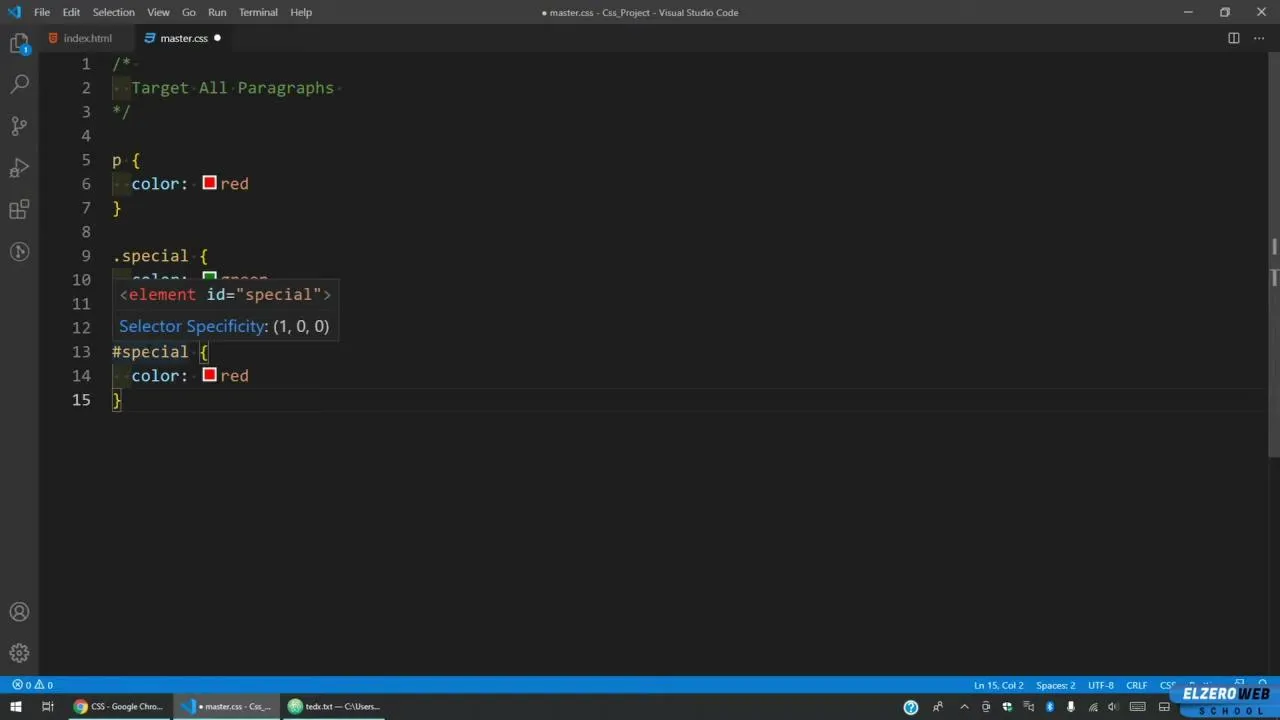
Task: Click the Split Editor Right icon
Action: click(x=1234, y=38)
